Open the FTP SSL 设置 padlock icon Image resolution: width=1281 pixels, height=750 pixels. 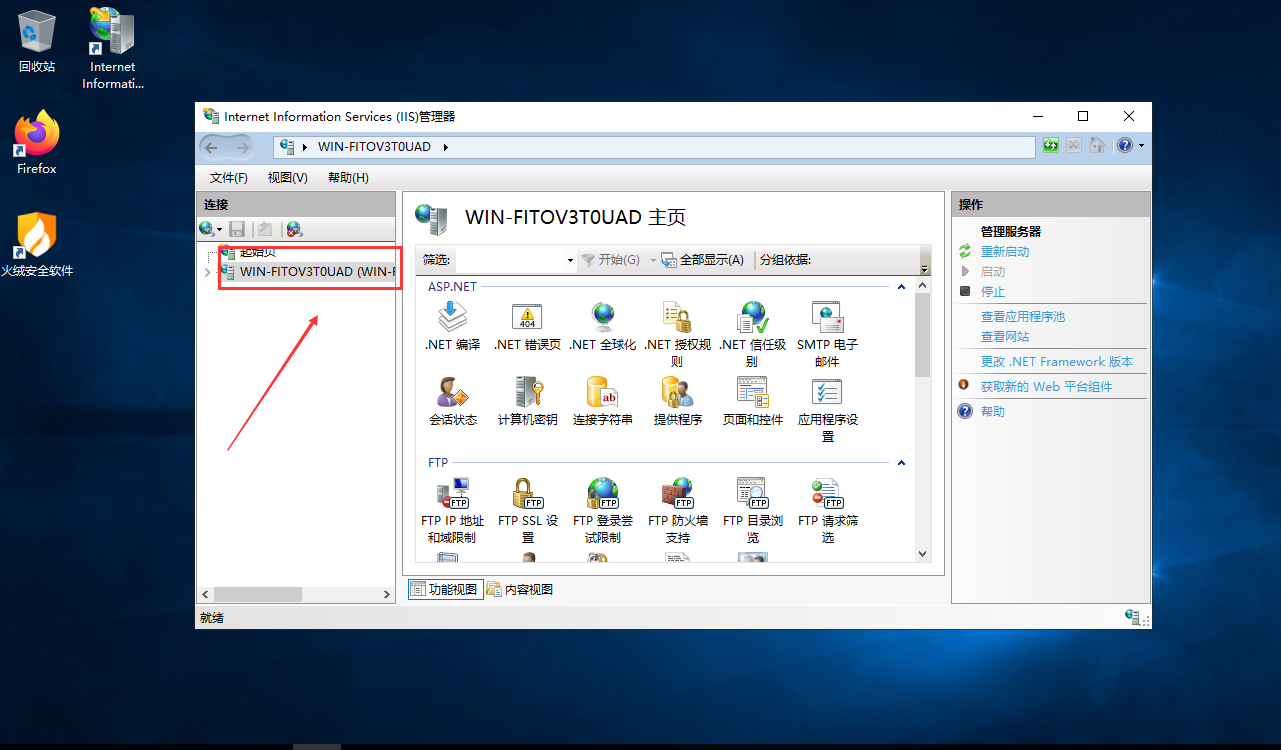[x=527, y=494]
